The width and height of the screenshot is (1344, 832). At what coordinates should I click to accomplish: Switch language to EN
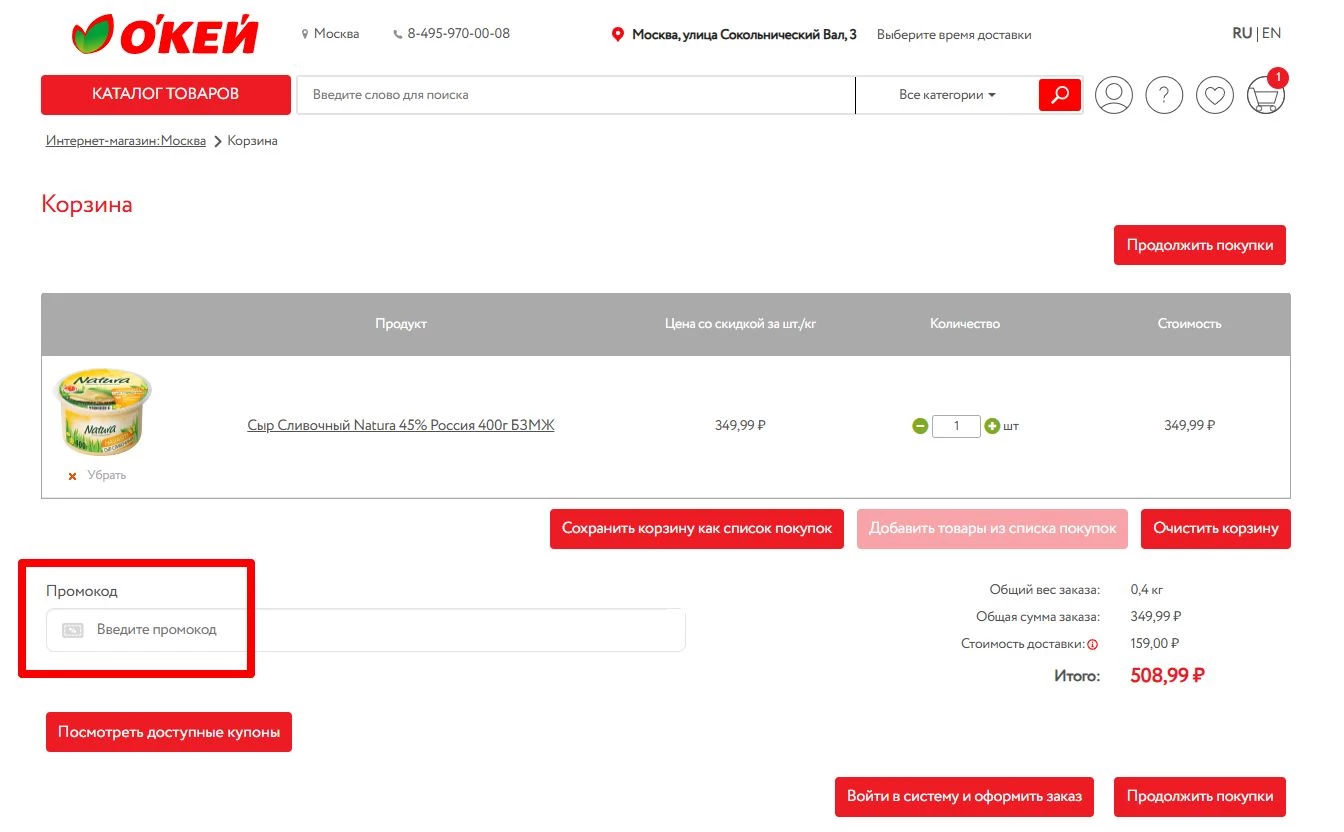[1271, 33]
